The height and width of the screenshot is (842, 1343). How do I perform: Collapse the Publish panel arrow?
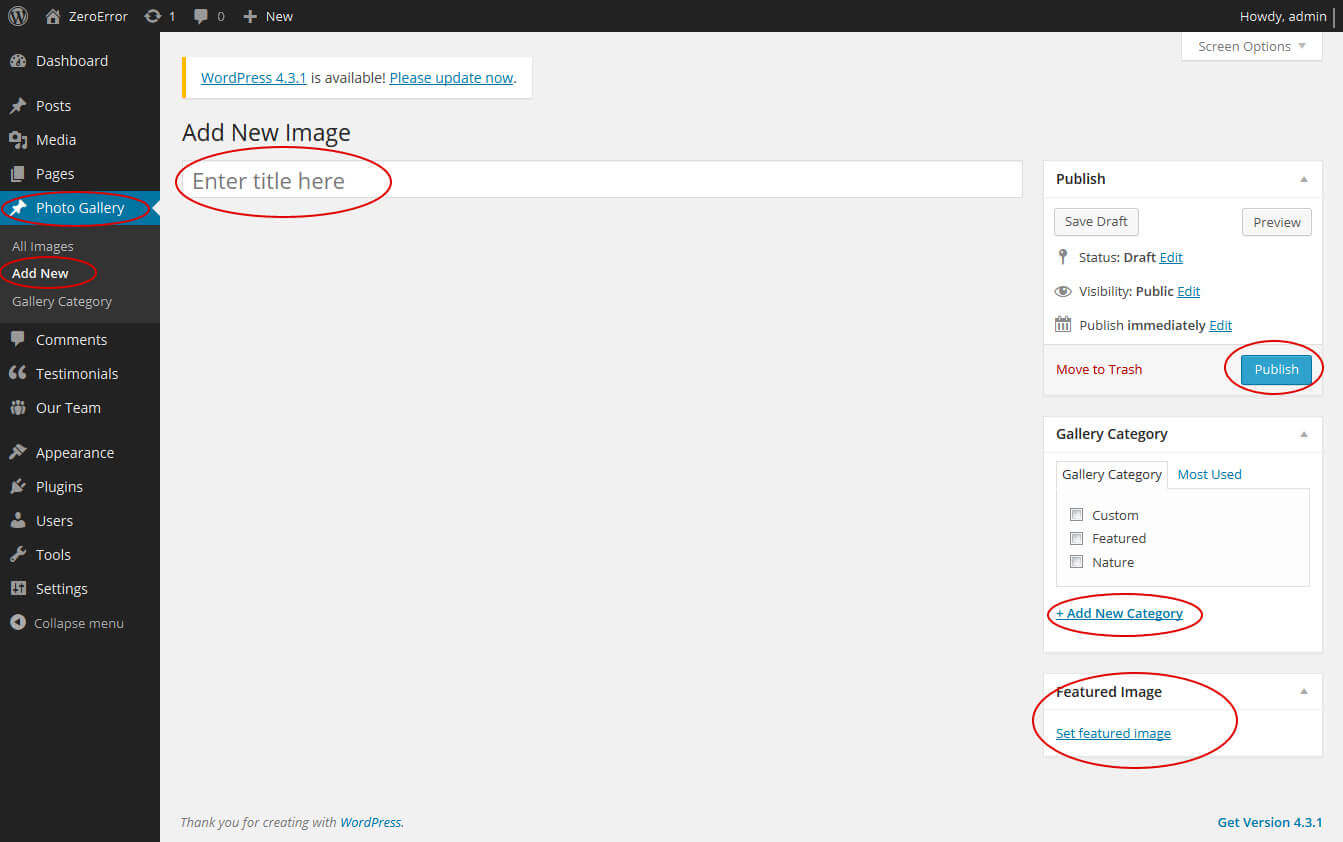point(1304,179)
